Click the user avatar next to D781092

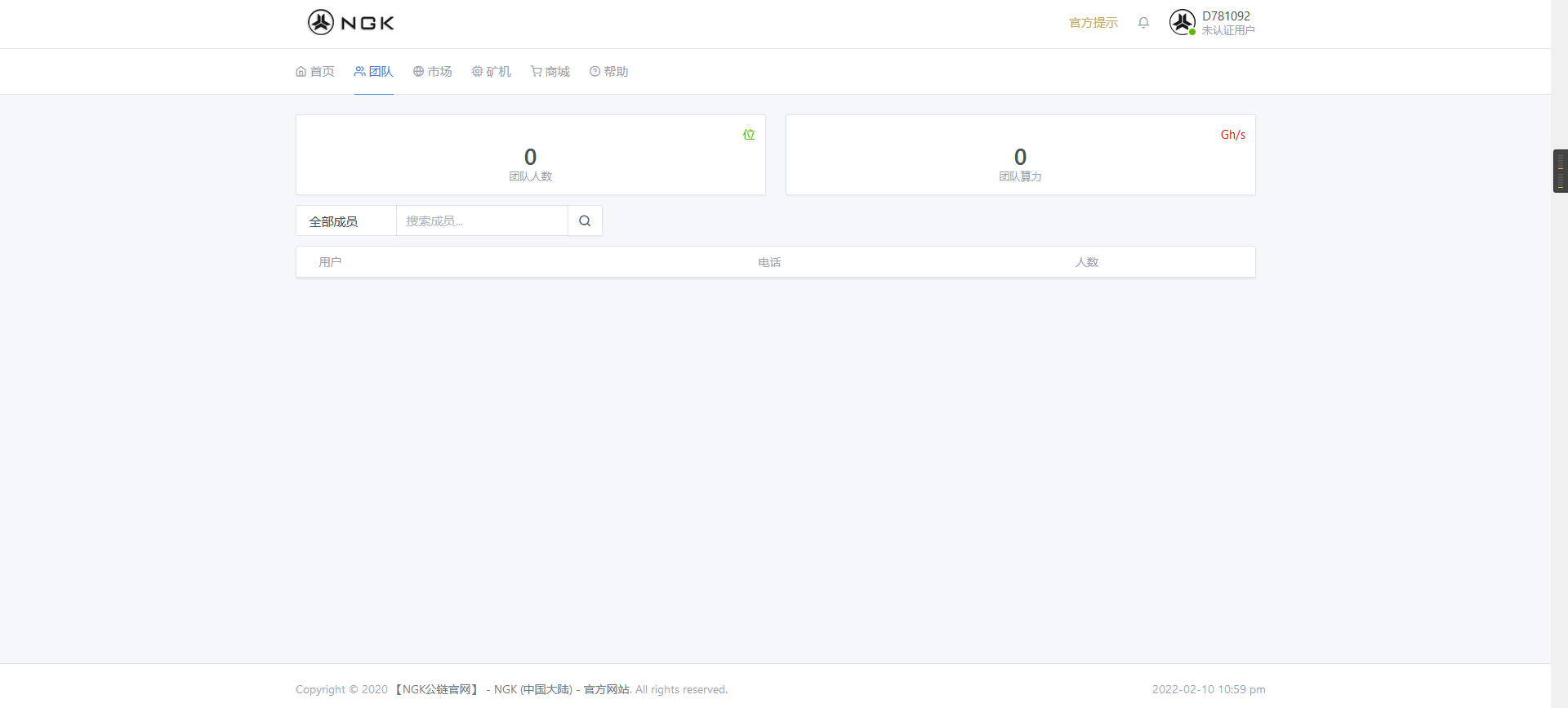(x=1182, y=23)
